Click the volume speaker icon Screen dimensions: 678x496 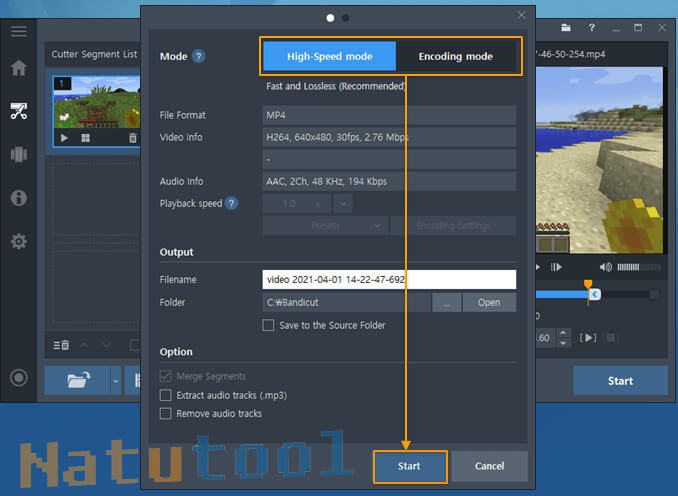point(606,267)
